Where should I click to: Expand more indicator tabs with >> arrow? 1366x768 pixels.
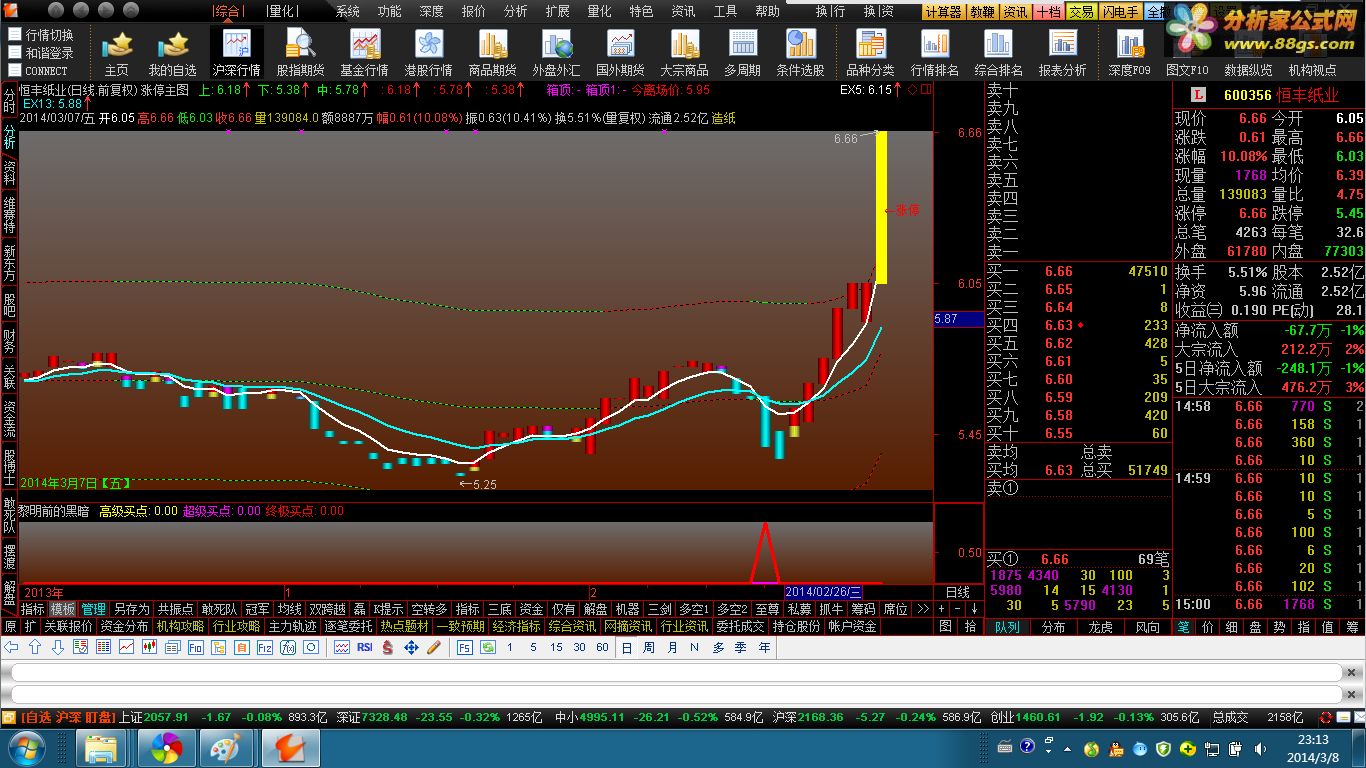click(x=923, y=609)
